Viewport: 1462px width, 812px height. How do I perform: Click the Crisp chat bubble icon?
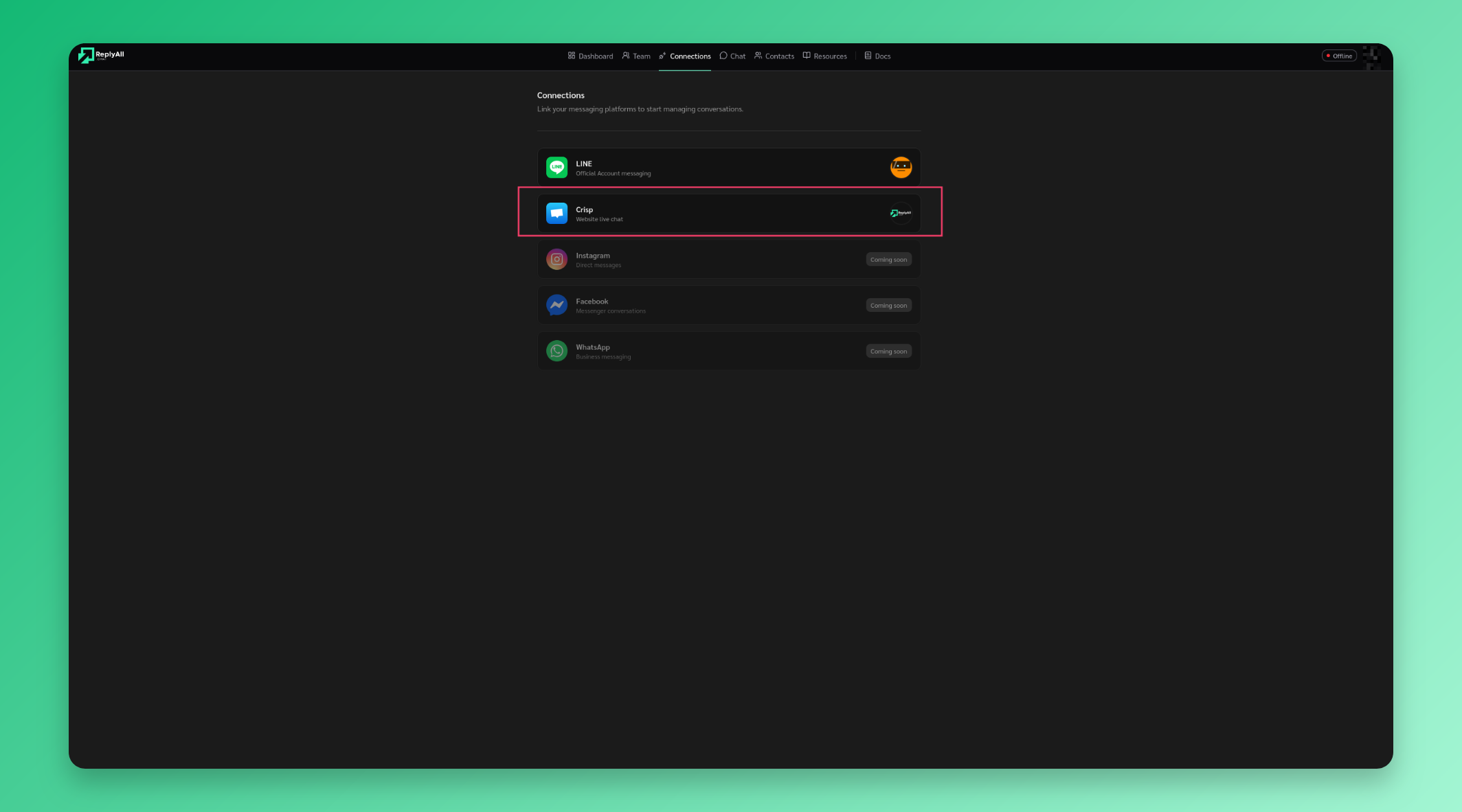pyautogui.click(x=556, y=213)
